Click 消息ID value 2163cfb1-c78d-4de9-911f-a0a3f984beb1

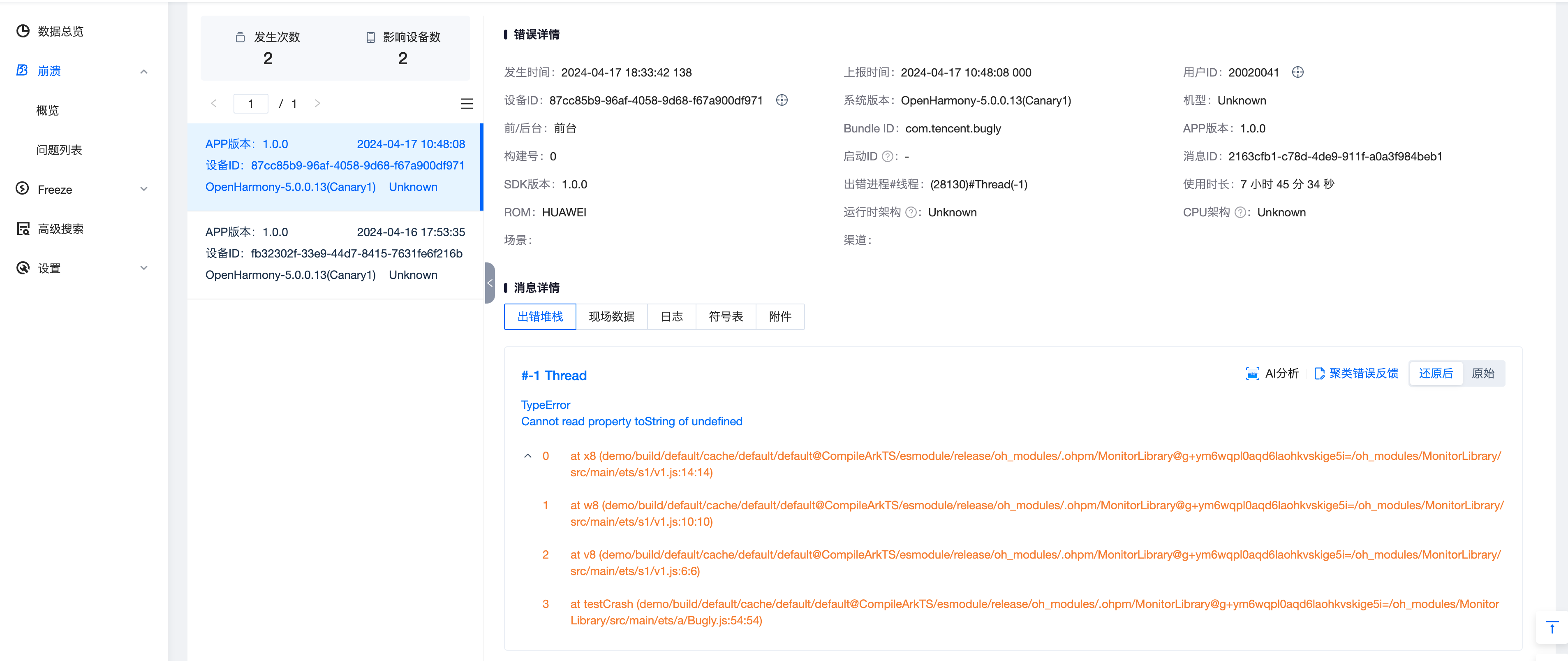point(1335,157)
